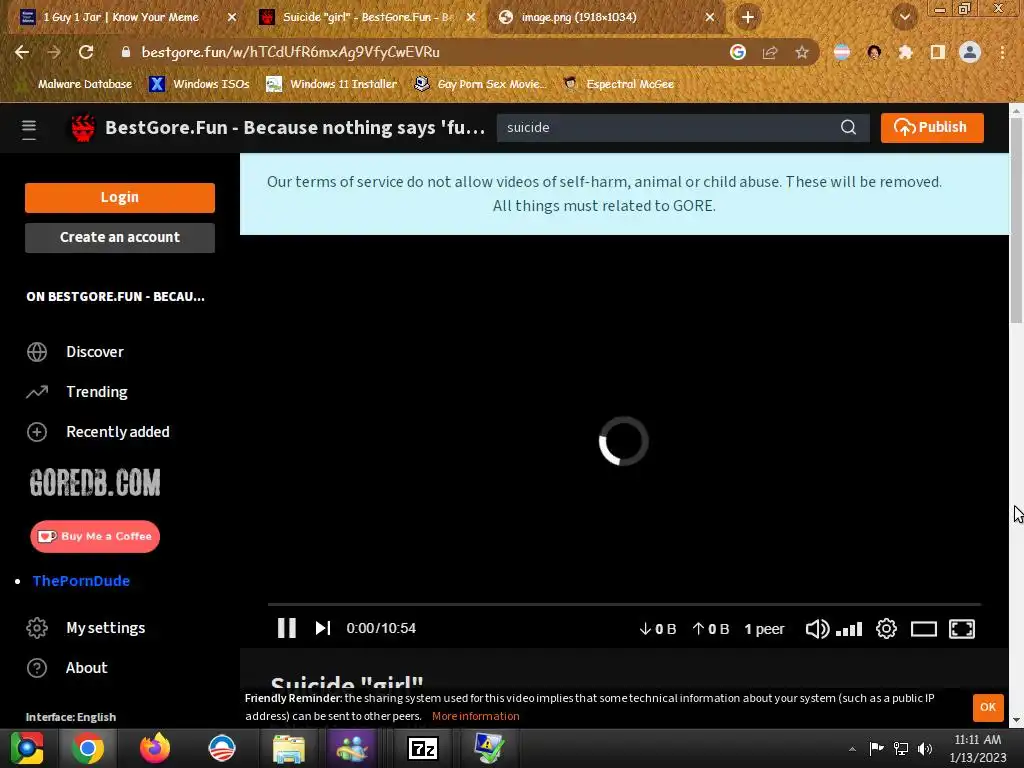Open the player settings gear
This screenshot has width=1024, height=768.
pyautogui.click(x=886, y=629)
